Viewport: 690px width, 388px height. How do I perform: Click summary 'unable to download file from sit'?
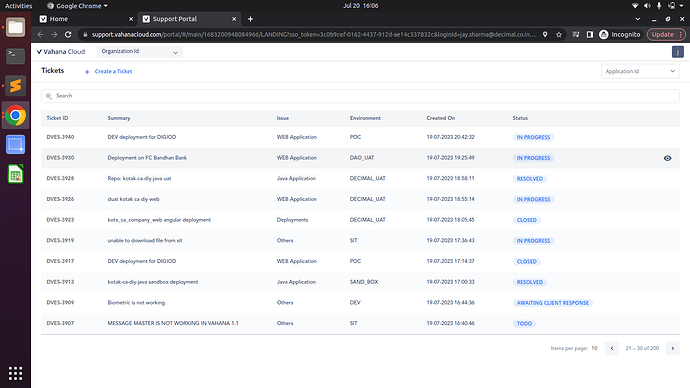[145, 240]
